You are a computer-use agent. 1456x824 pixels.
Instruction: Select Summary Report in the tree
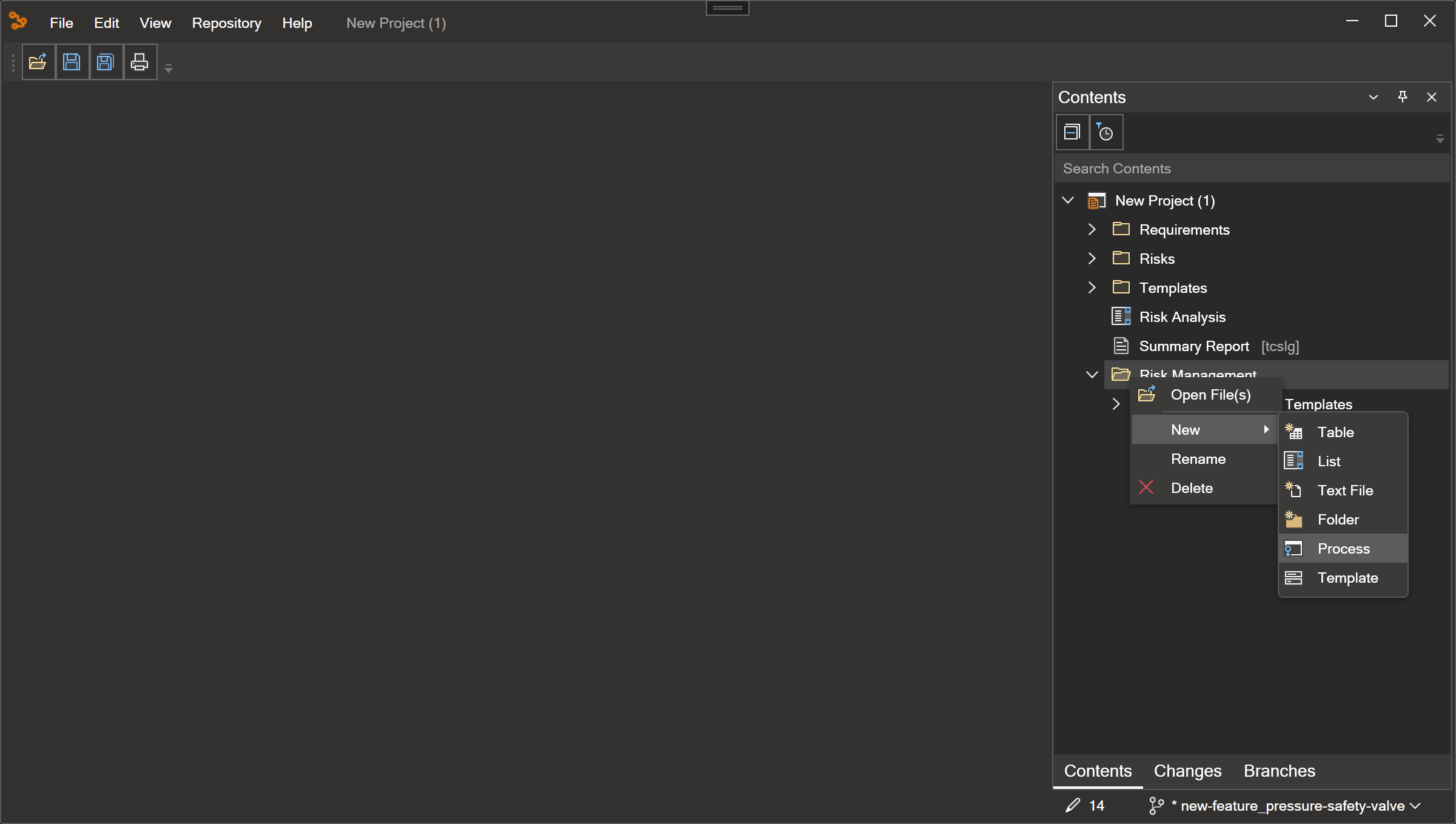[1194, 346]
